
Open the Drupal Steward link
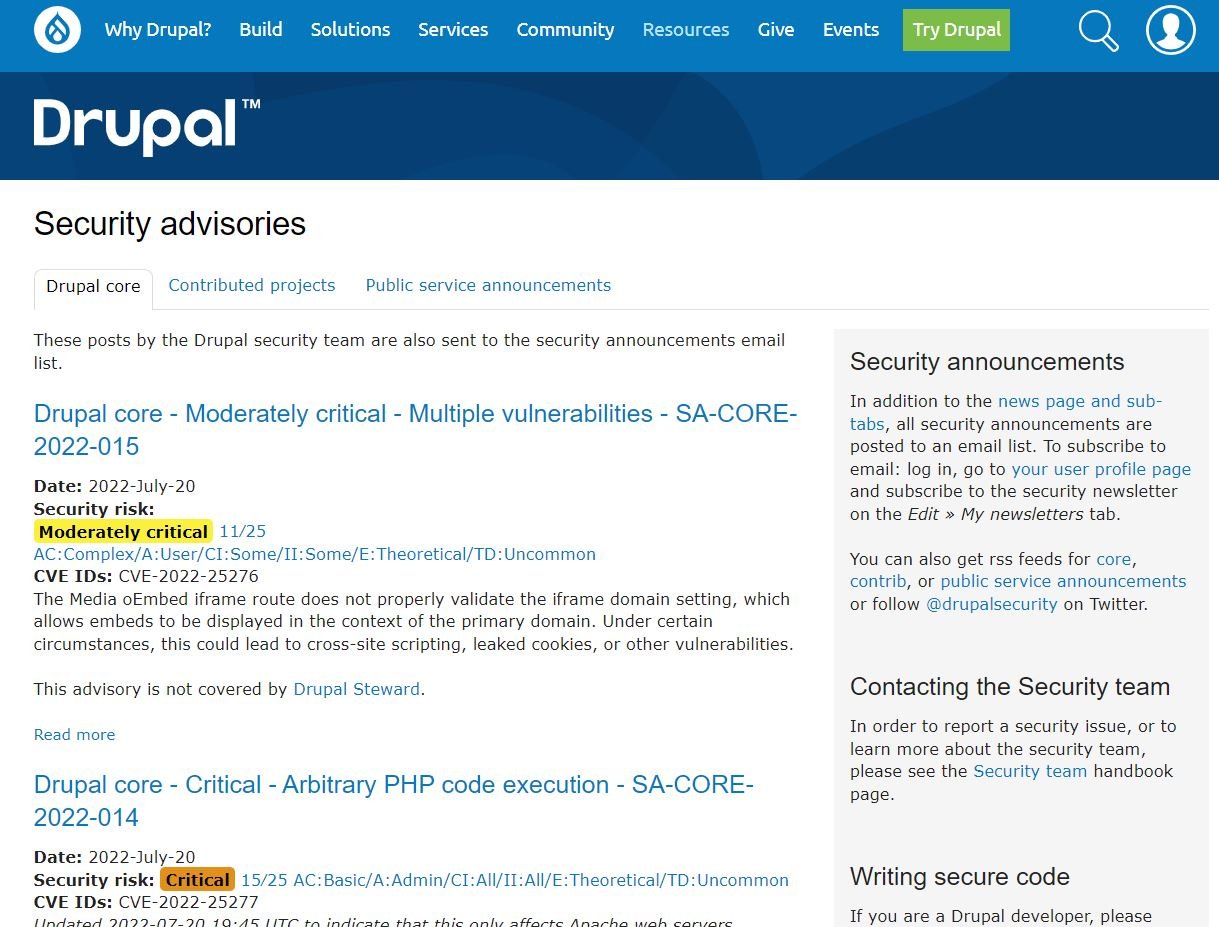[x=356, y=689]
